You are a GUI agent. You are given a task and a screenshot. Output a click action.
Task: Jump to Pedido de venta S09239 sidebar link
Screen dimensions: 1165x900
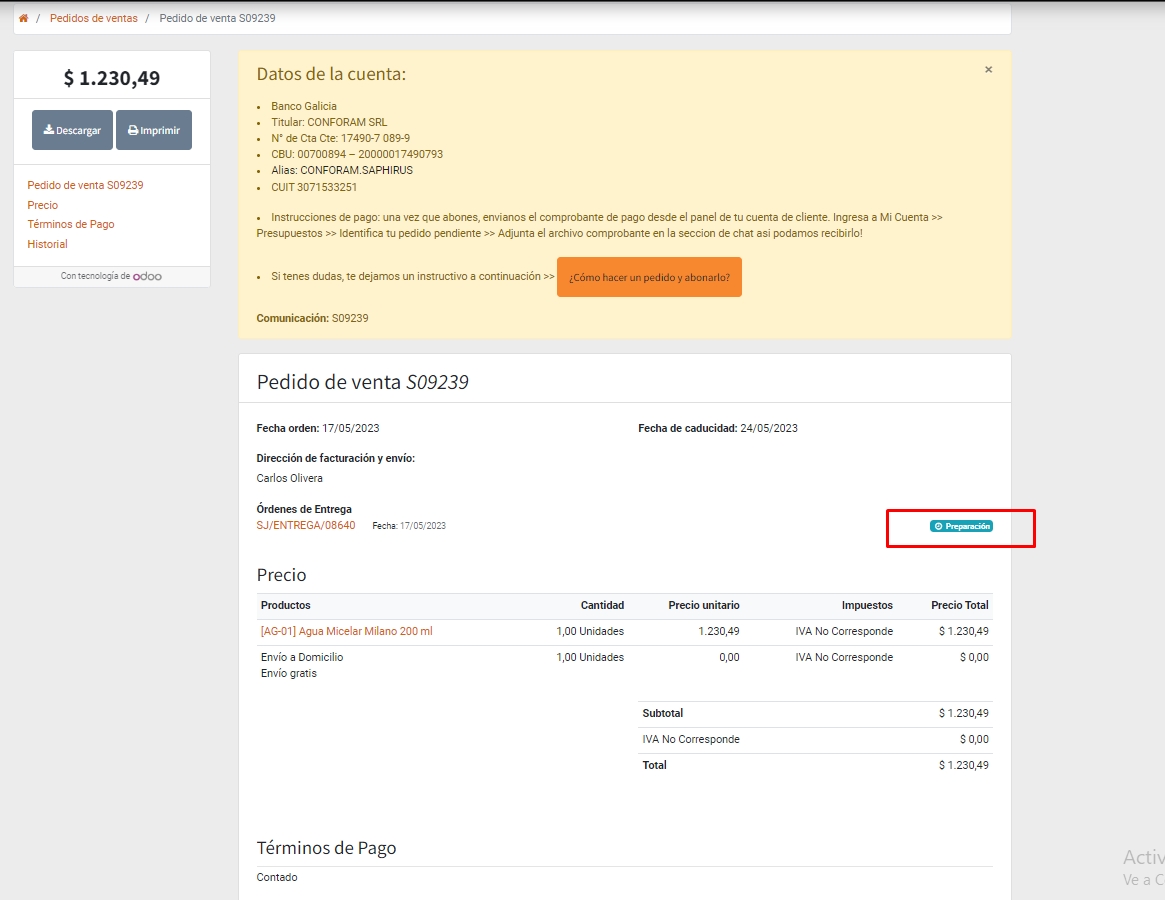click(85, 185)
